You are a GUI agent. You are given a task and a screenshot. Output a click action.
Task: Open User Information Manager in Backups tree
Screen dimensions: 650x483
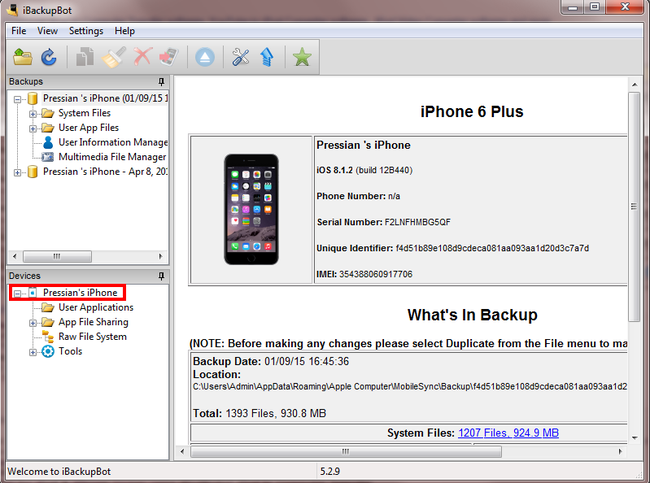pos(112,142)
